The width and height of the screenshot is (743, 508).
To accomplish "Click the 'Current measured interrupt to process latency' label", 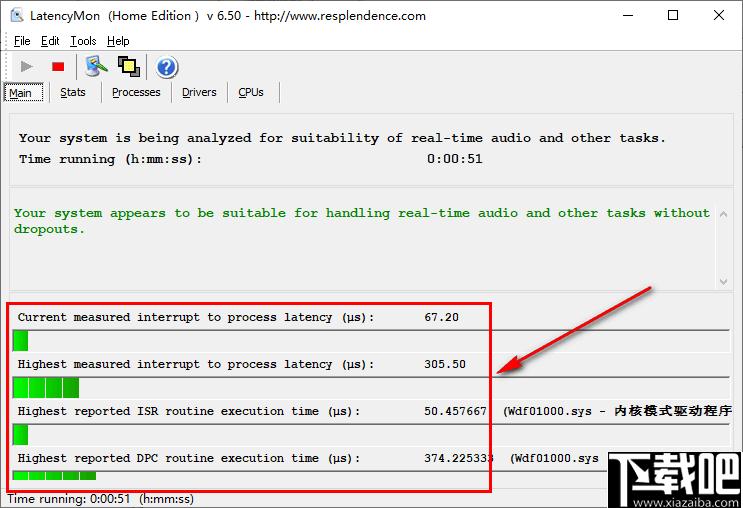I will tap(196, 317).
